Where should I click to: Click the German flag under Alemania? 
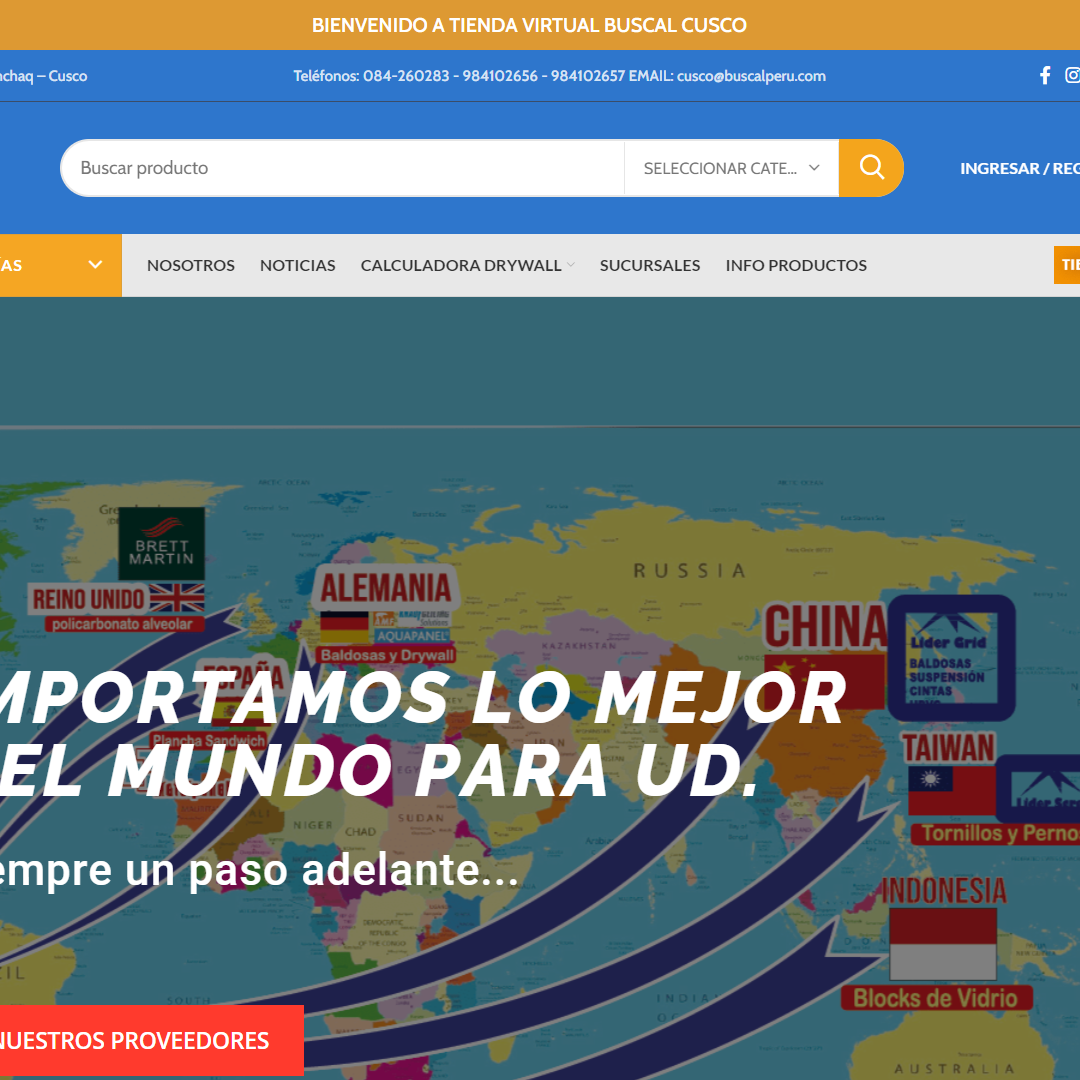[344, 627]
